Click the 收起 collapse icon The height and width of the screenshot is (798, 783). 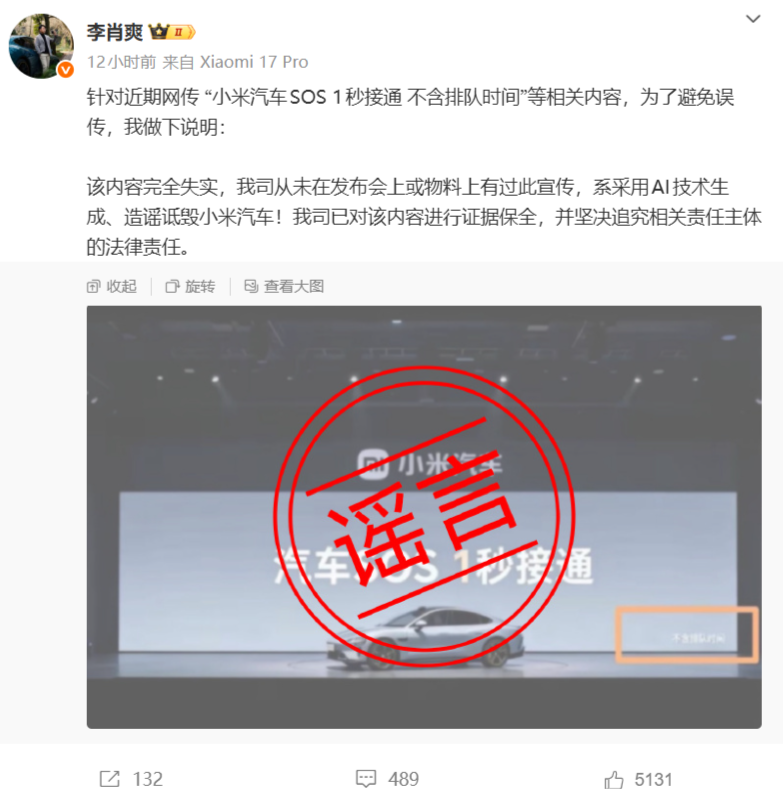point(93,287)
